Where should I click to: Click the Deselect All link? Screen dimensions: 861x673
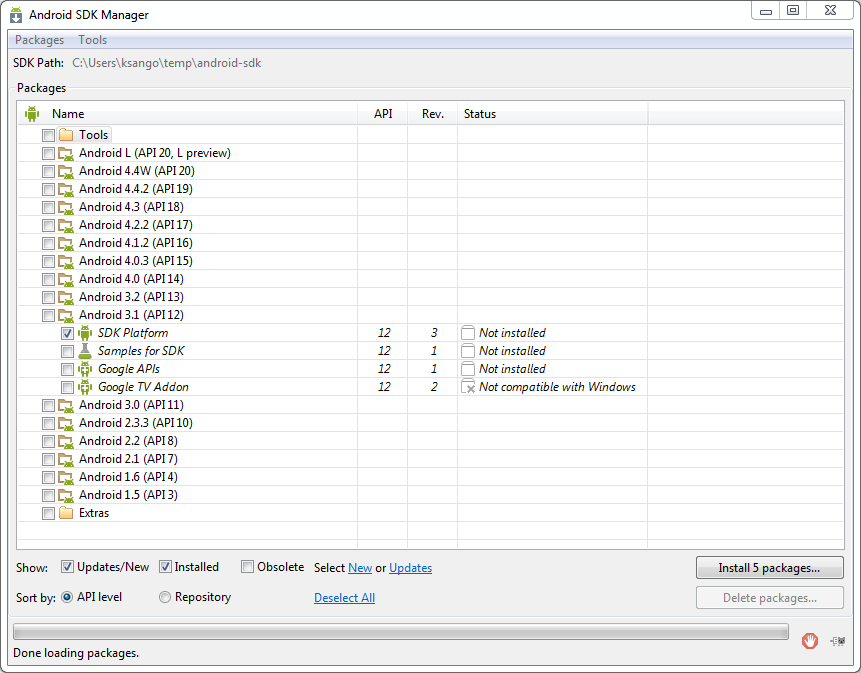pos(344,598)
